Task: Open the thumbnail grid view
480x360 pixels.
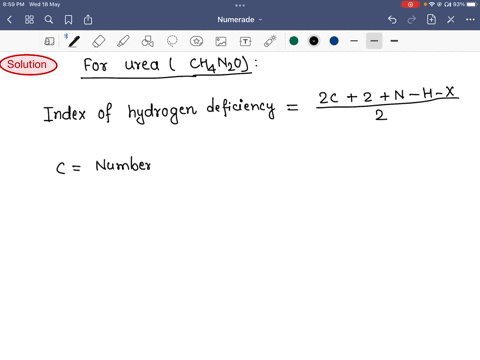Action: (29, 20)
